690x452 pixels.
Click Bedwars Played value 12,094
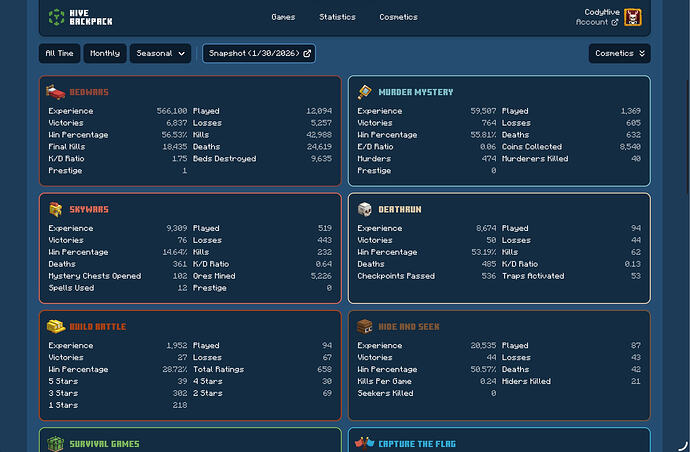[x=319, y=111]
